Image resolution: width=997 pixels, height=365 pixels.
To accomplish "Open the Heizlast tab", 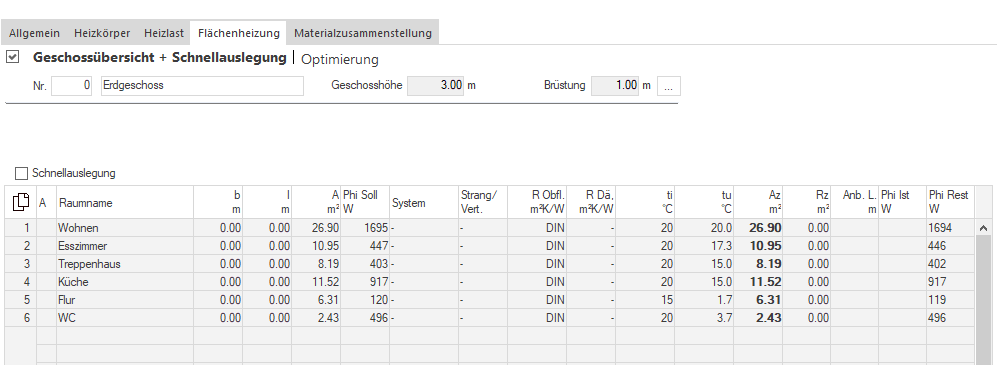I will 163,33.
